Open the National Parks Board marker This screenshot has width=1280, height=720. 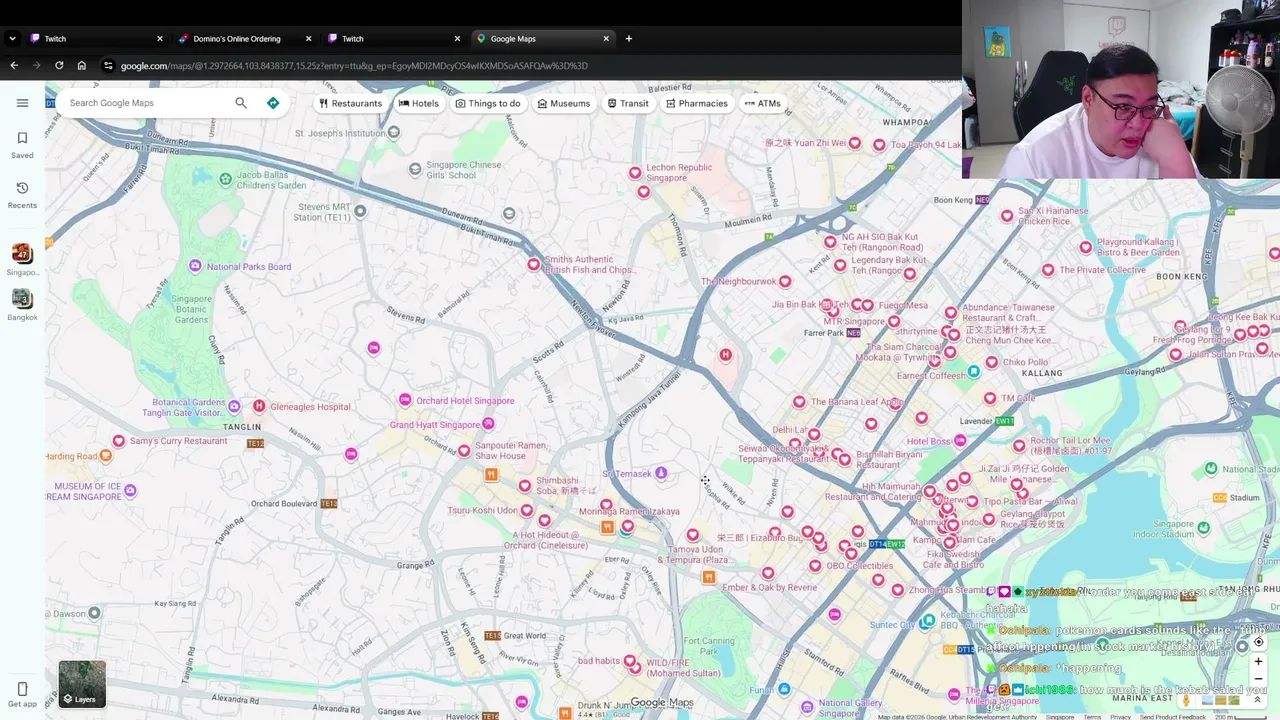coord(195,266)
